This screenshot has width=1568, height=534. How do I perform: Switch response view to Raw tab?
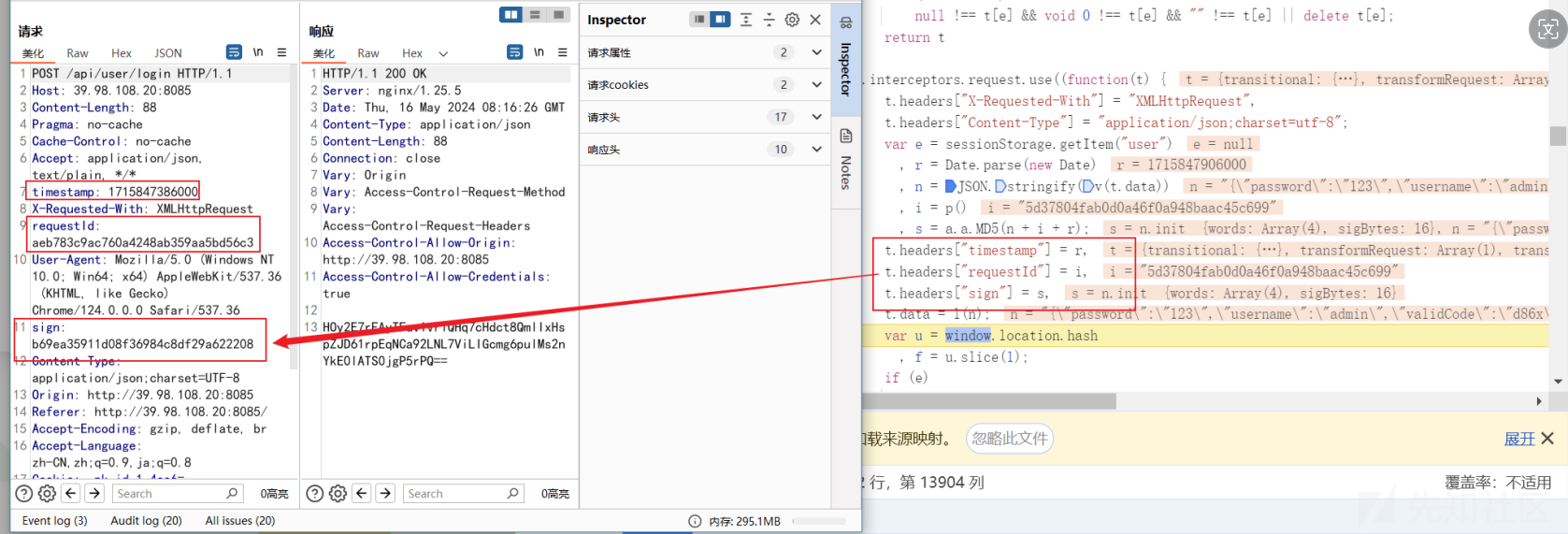368,53
